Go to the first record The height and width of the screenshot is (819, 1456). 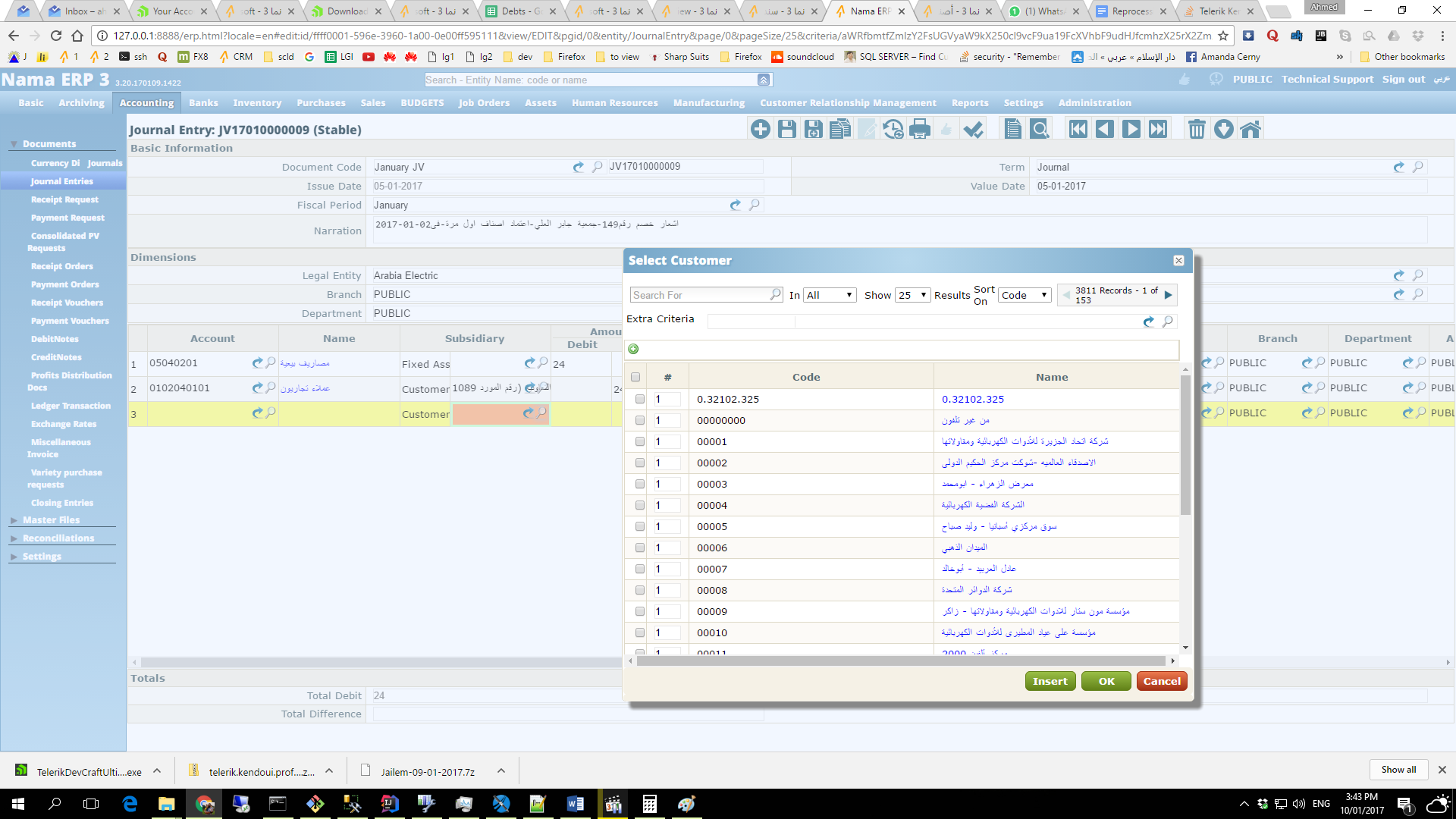(1078, 129)
